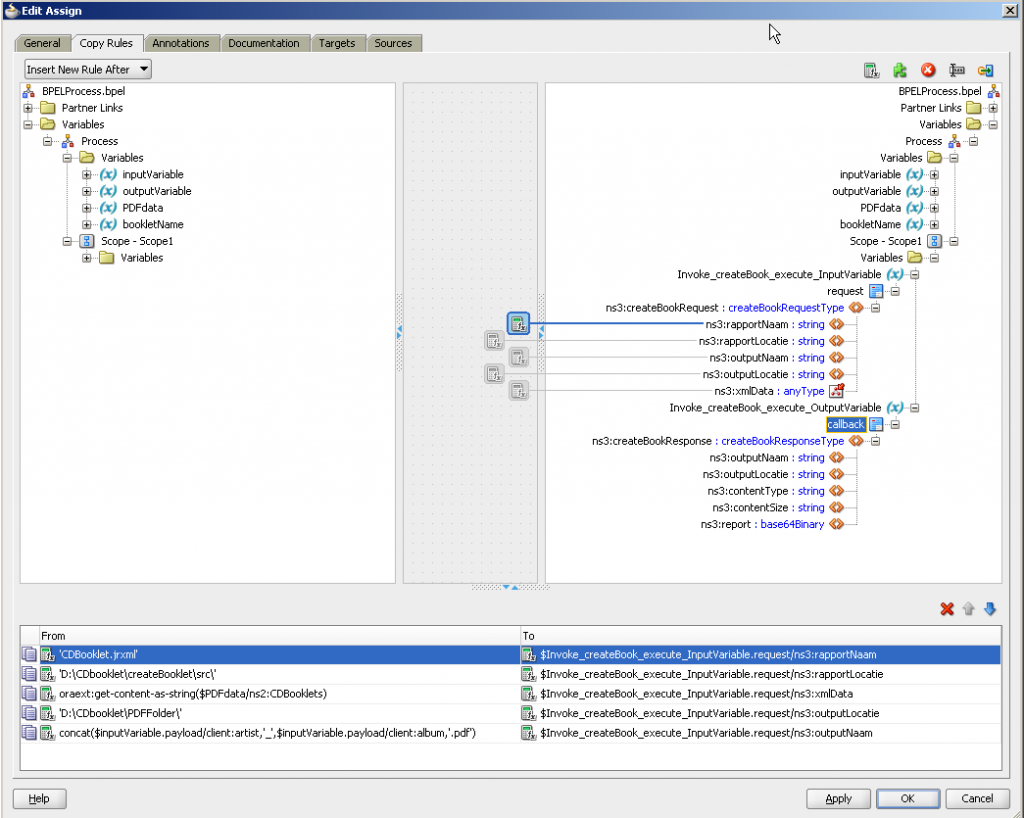The height and width of the screenshot is (818, 1024).
Task: Move selected rule down with blue arrow
Action: (990, 609)
